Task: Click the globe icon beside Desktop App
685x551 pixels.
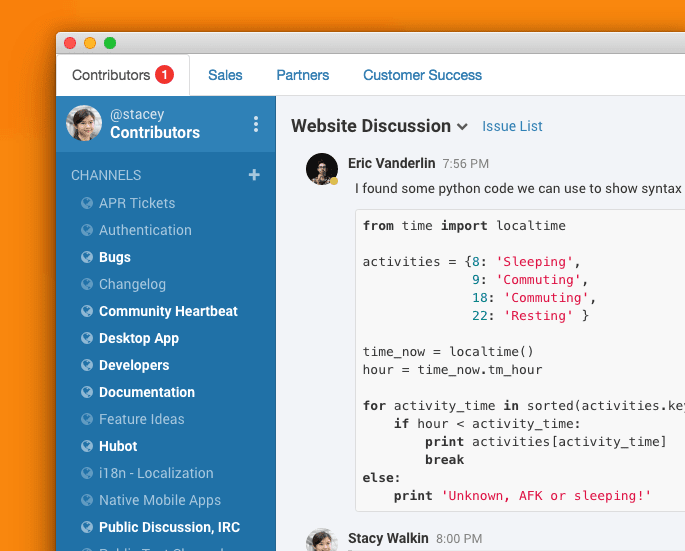Action: (x=86, y=338)
